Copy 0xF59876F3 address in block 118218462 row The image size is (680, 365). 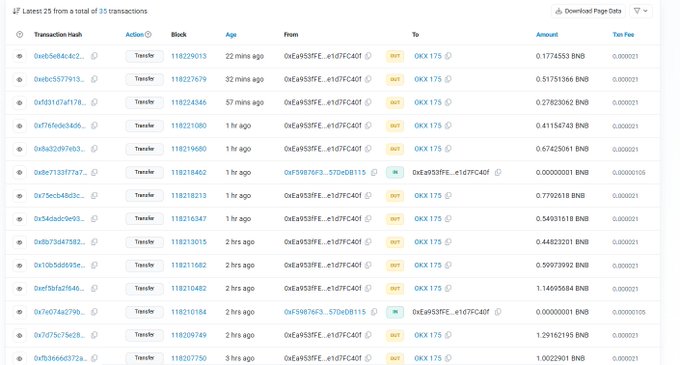coord(374,173)
